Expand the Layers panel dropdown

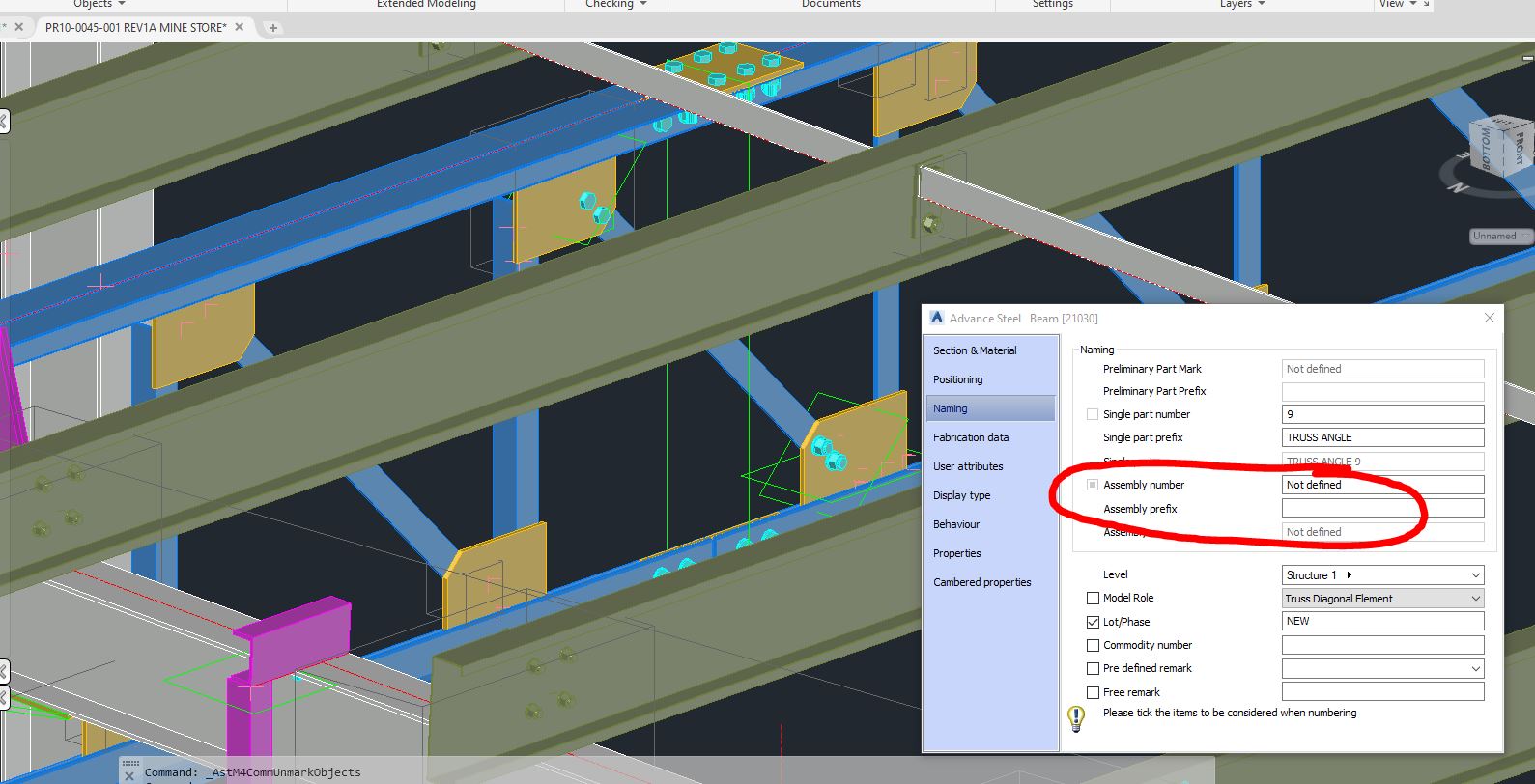coord(1242,4)
